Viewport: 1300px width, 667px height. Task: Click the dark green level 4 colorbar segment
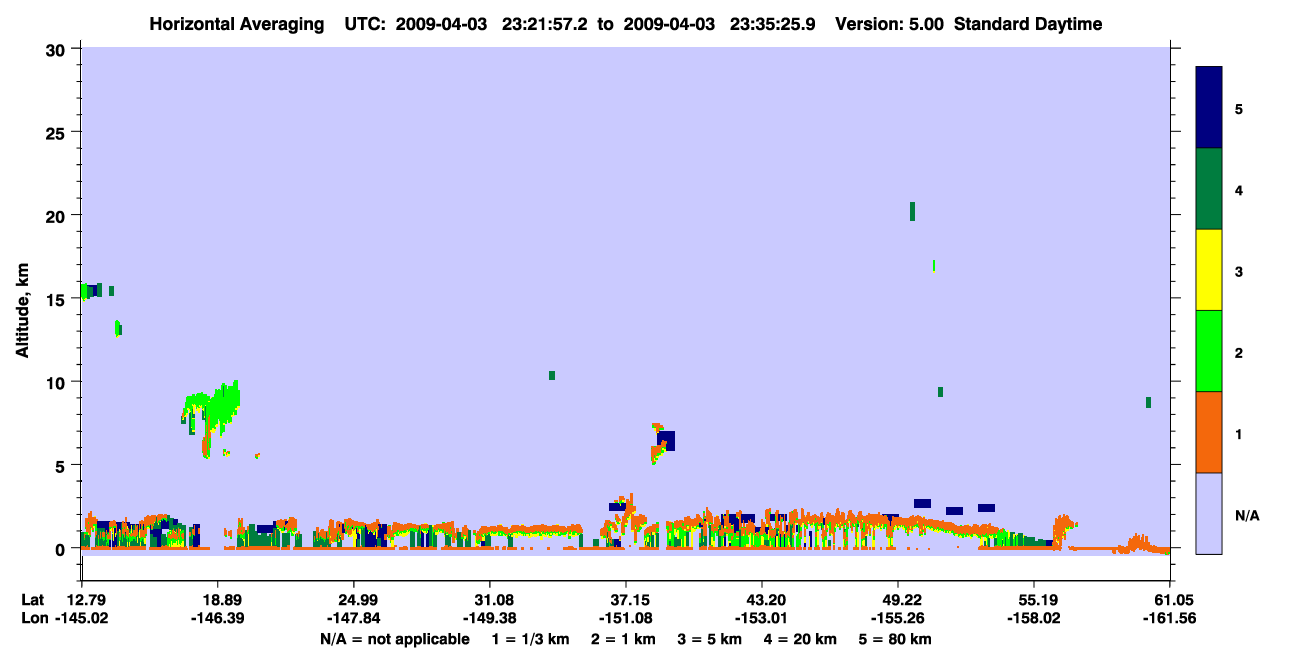coord(1209,189)
